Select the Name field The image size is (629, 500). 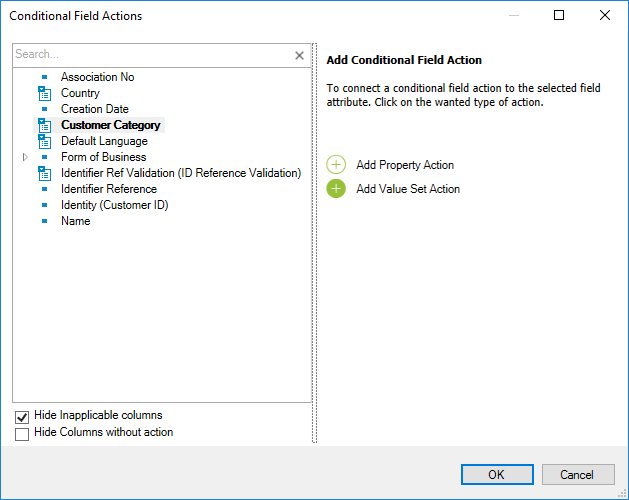click(75, 221)
